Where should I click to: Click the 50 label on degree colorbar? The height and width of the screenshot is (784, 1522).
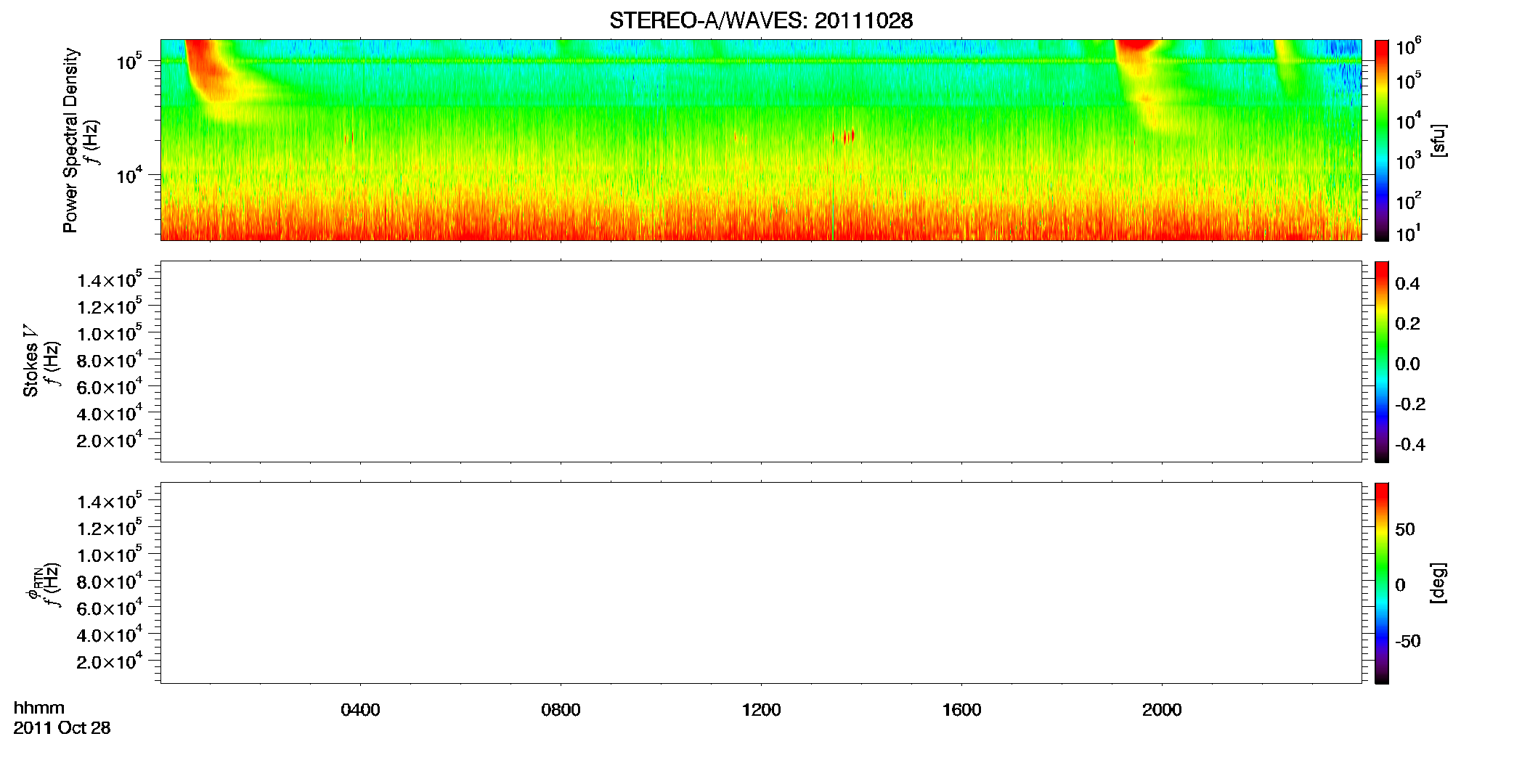(x=1405, y=529)
